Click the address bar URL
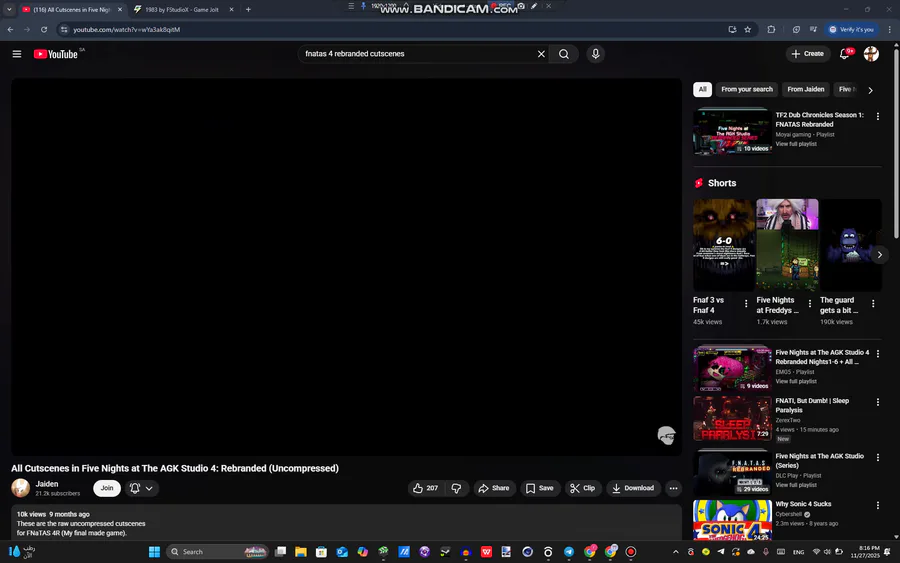Viewport: 900px width, 563px height. click(126, 29)
